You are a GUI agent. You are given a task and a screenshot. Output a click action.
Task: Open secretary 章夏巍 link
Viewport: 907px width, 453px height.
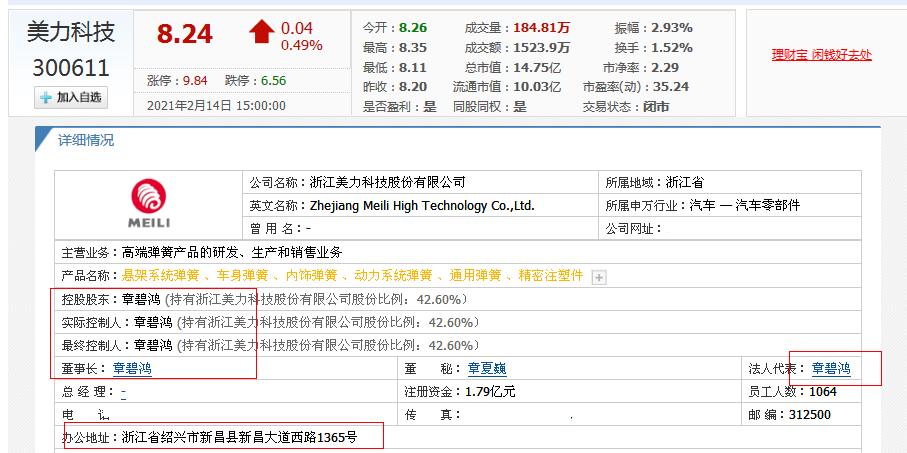click(487, 369)
